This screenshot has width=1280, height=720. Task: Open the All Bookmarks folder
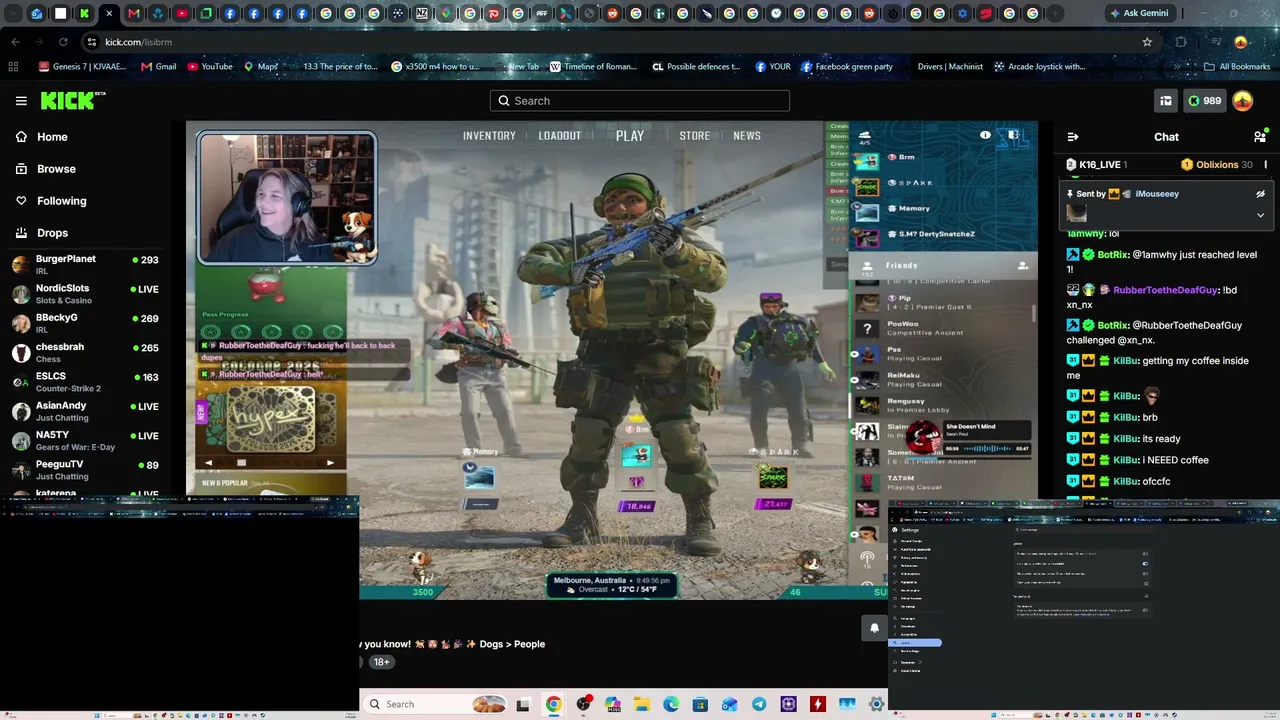1237,67
